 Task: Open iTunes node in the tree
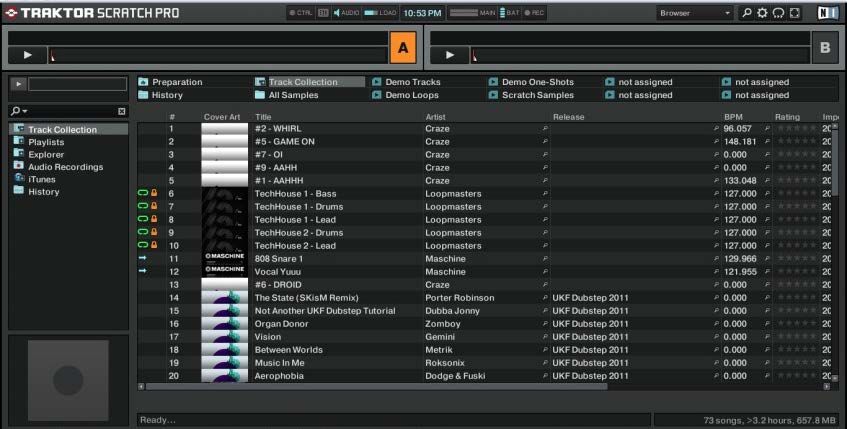coord(42,179)
